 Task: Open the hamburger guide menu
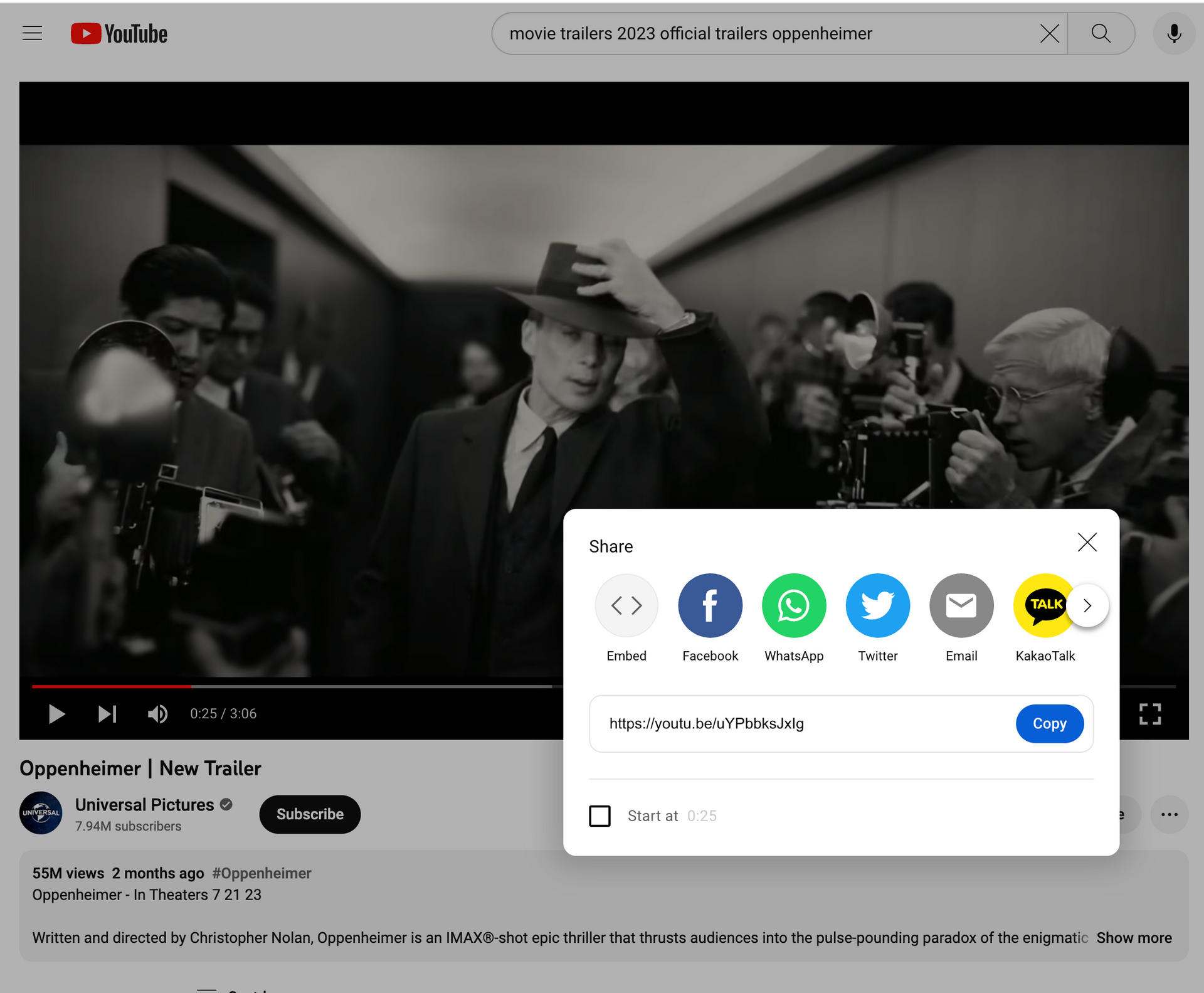[x=32, y=33]
